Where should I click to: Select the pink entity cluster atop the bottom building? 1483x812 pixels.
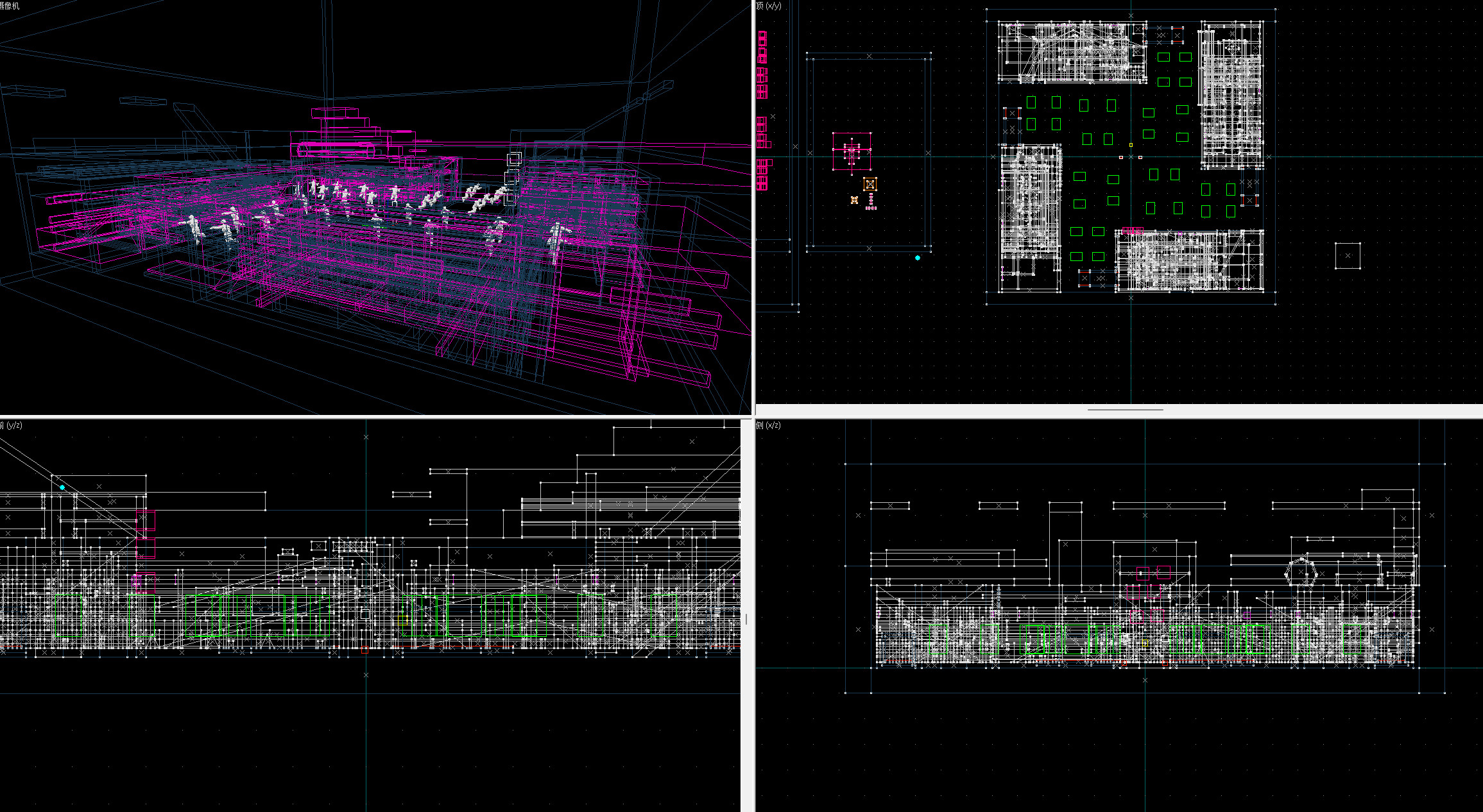[x=1133, y=230]
